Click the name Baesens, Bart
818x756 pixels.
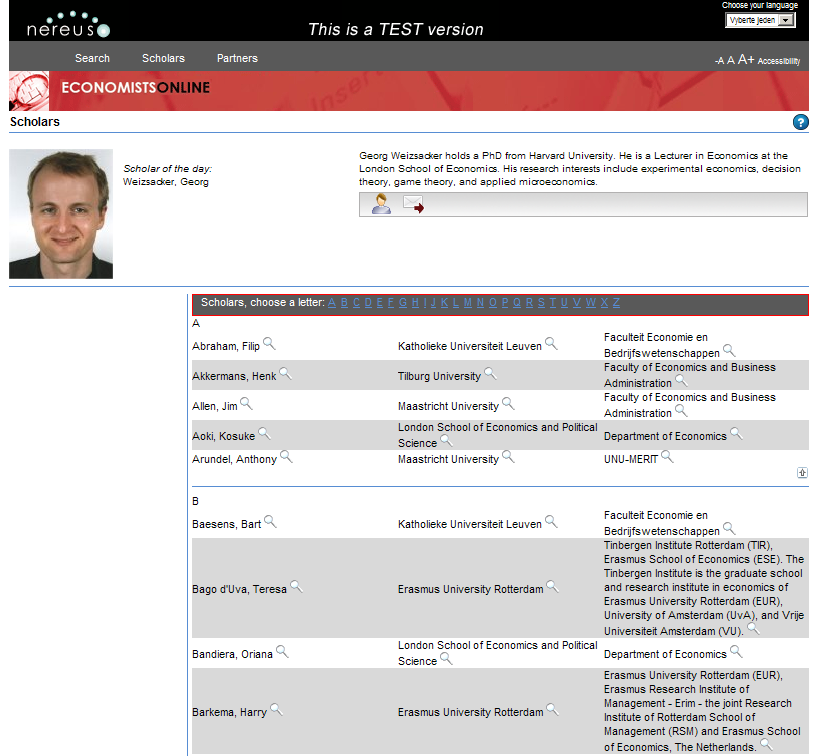click(x=226, y=524)
